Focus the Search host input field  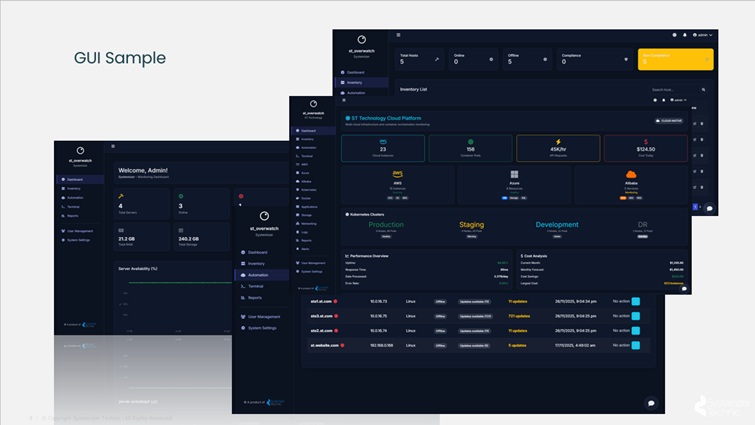click(x=664, y=90)
